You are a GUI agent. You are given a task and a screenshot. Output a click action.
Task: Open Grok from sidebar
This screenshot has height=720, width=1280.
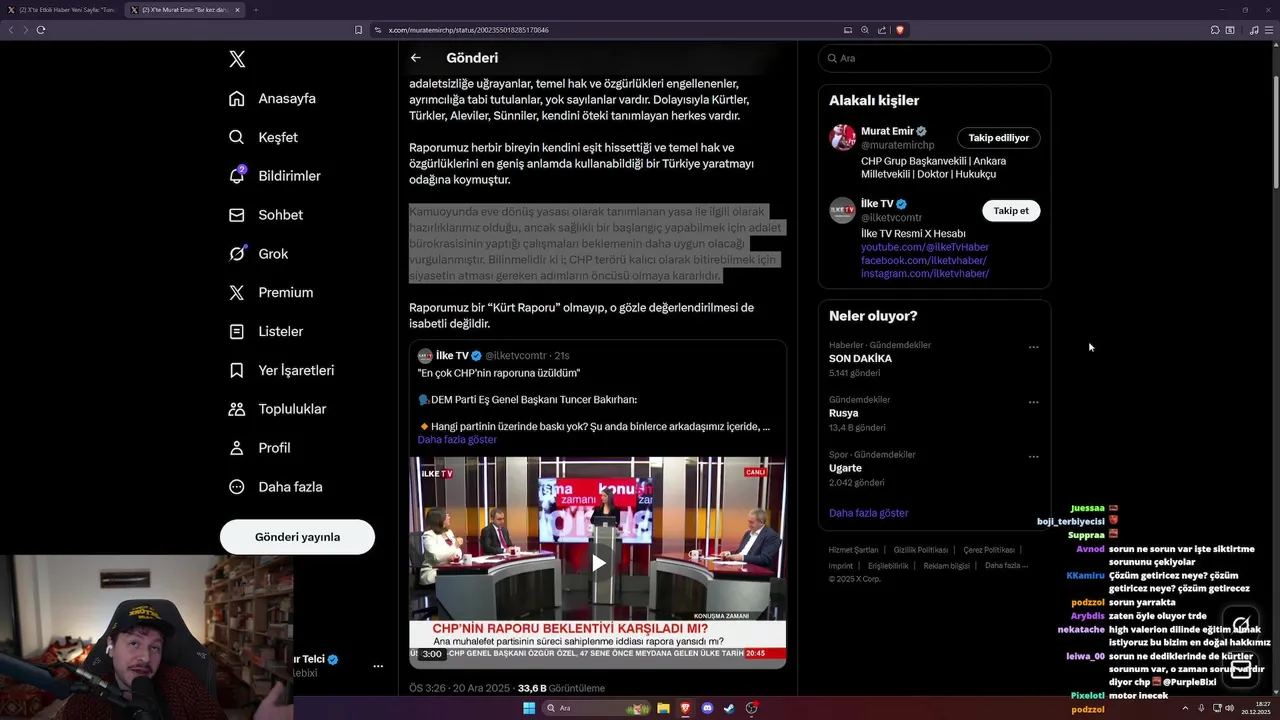[x=258, y=254]
